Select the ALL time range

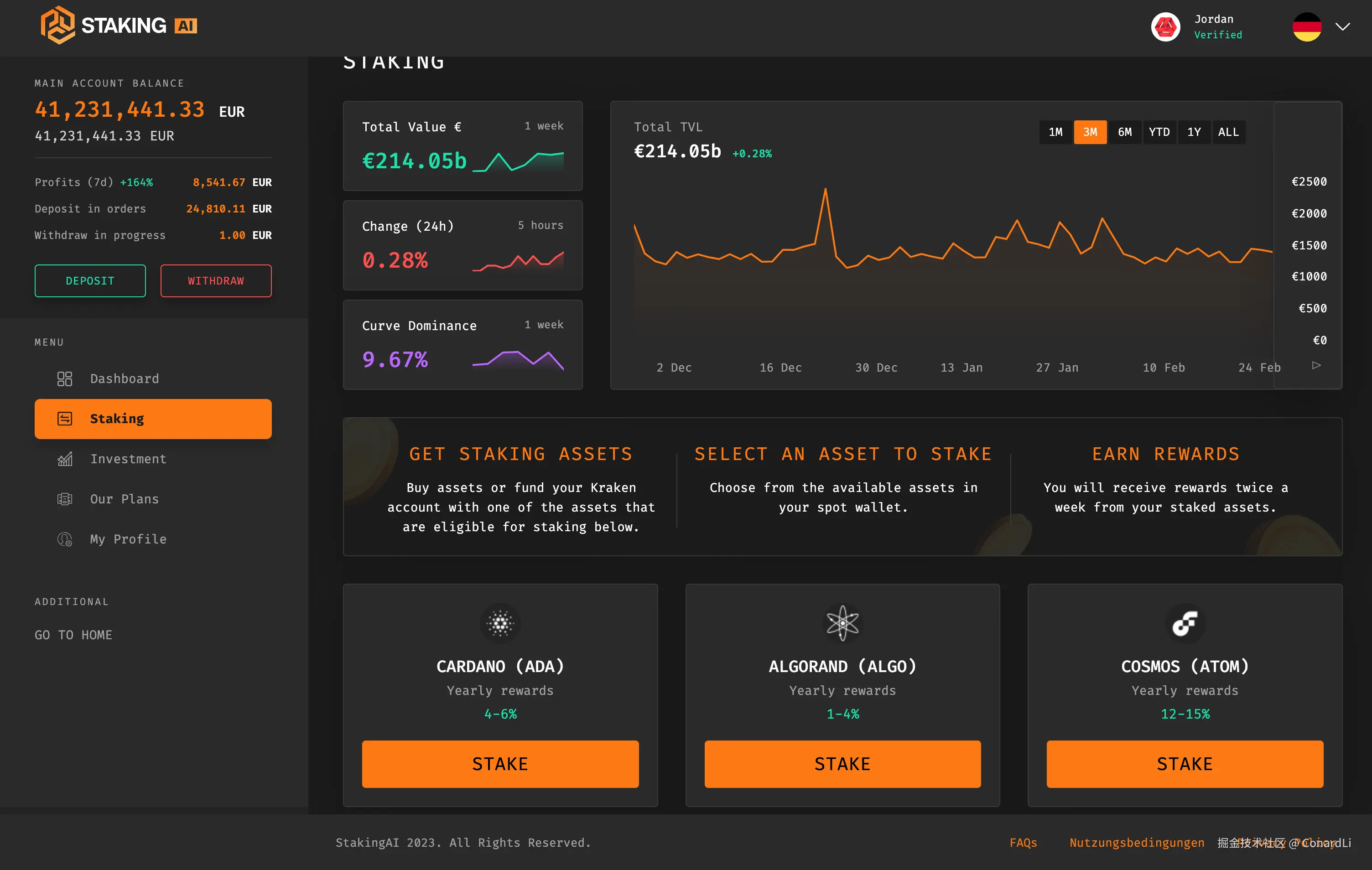1228,132
